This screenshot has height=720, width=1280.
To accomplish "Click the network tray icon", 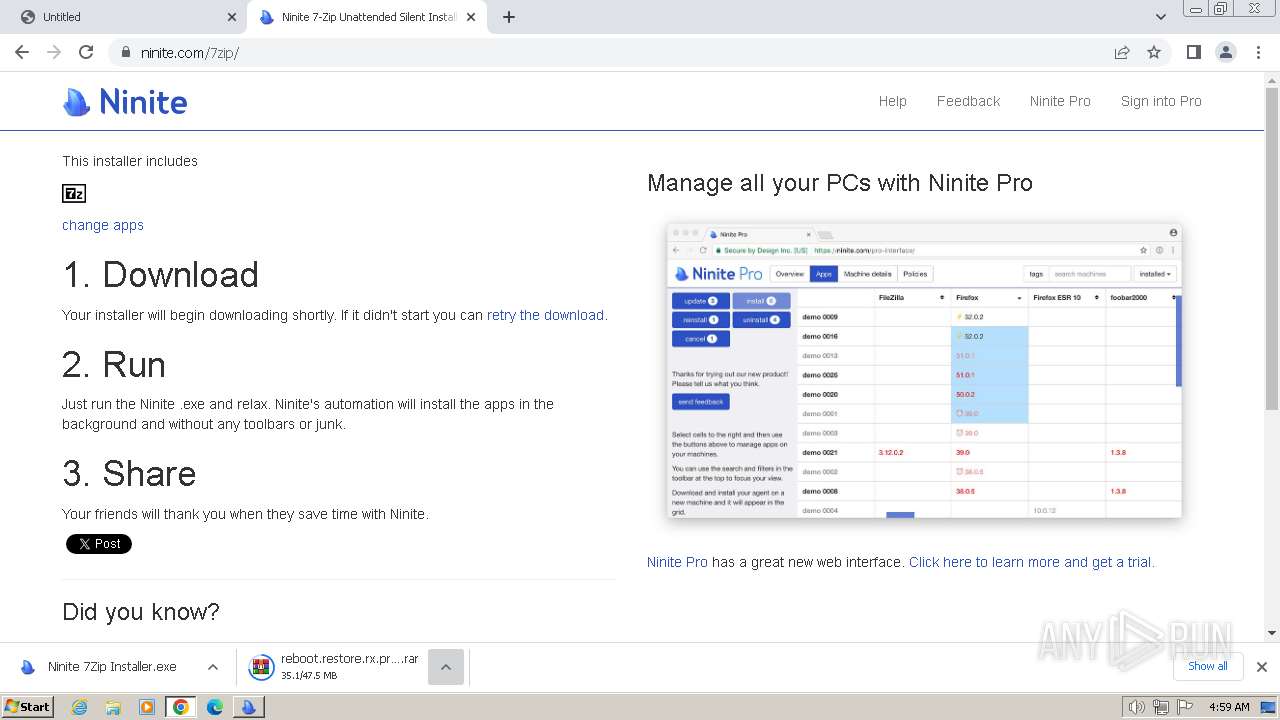I will 1161,707.
